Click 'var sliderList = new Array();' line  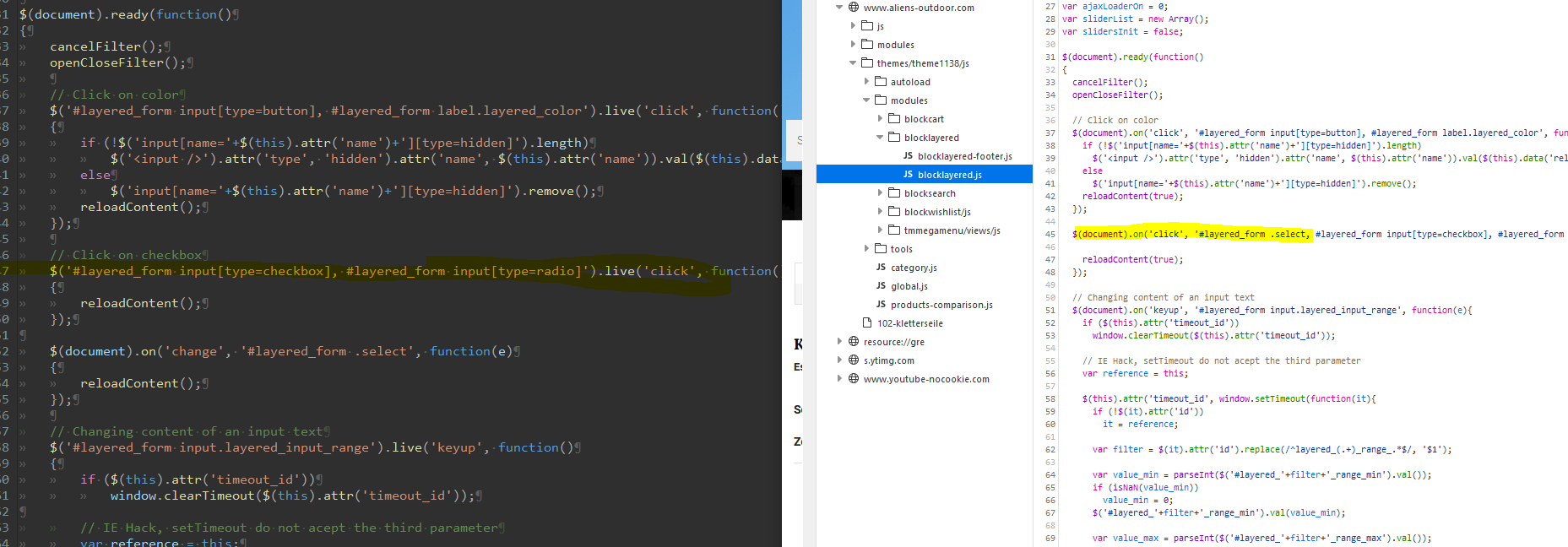(x=1135, y=19)
